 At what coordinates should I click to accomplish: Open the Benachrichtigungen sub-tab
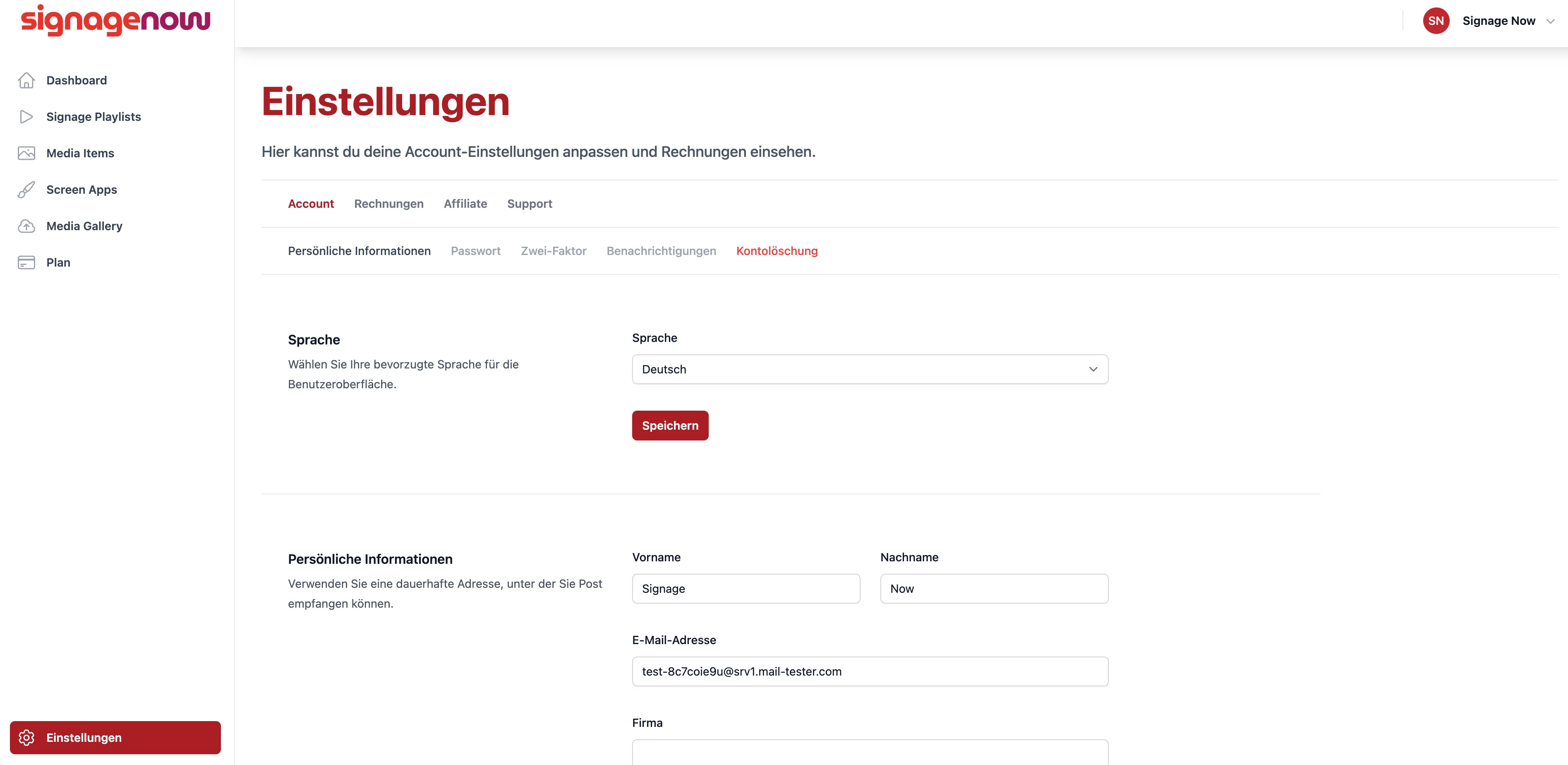tap(661, 251)
